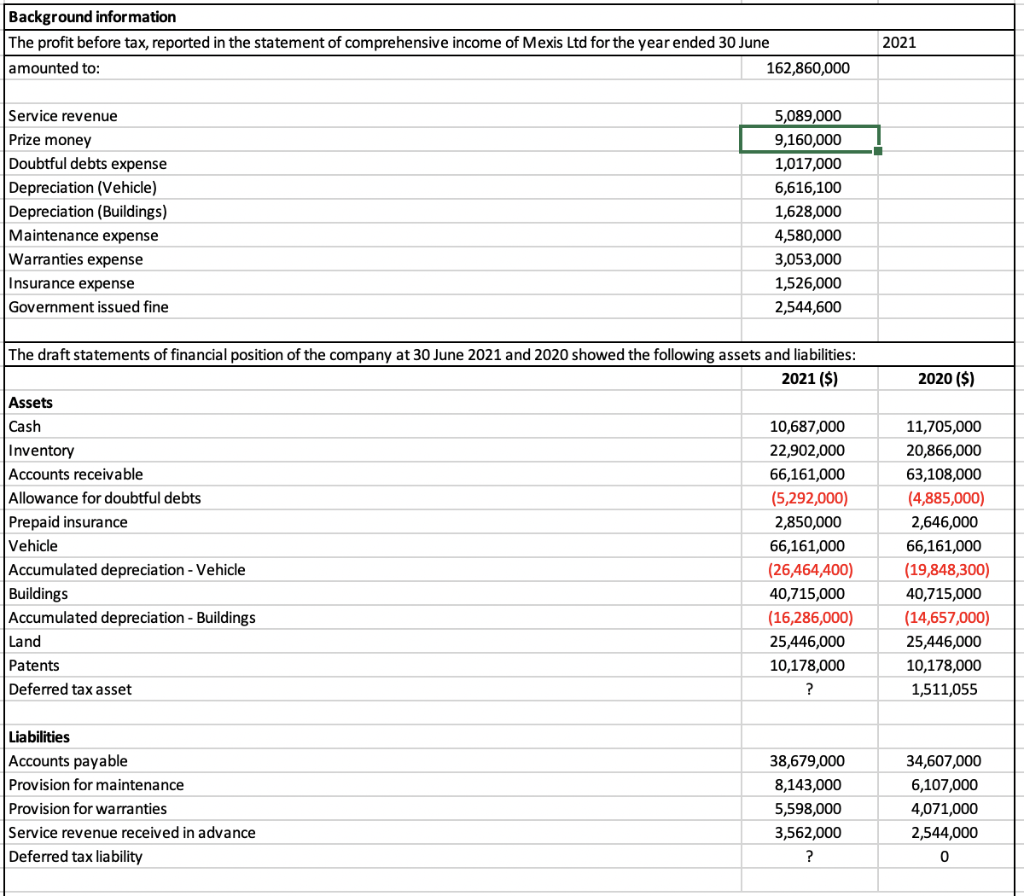Click the Deferred tax liability question mark cell
1024x896 pixels.
(808, 856)
